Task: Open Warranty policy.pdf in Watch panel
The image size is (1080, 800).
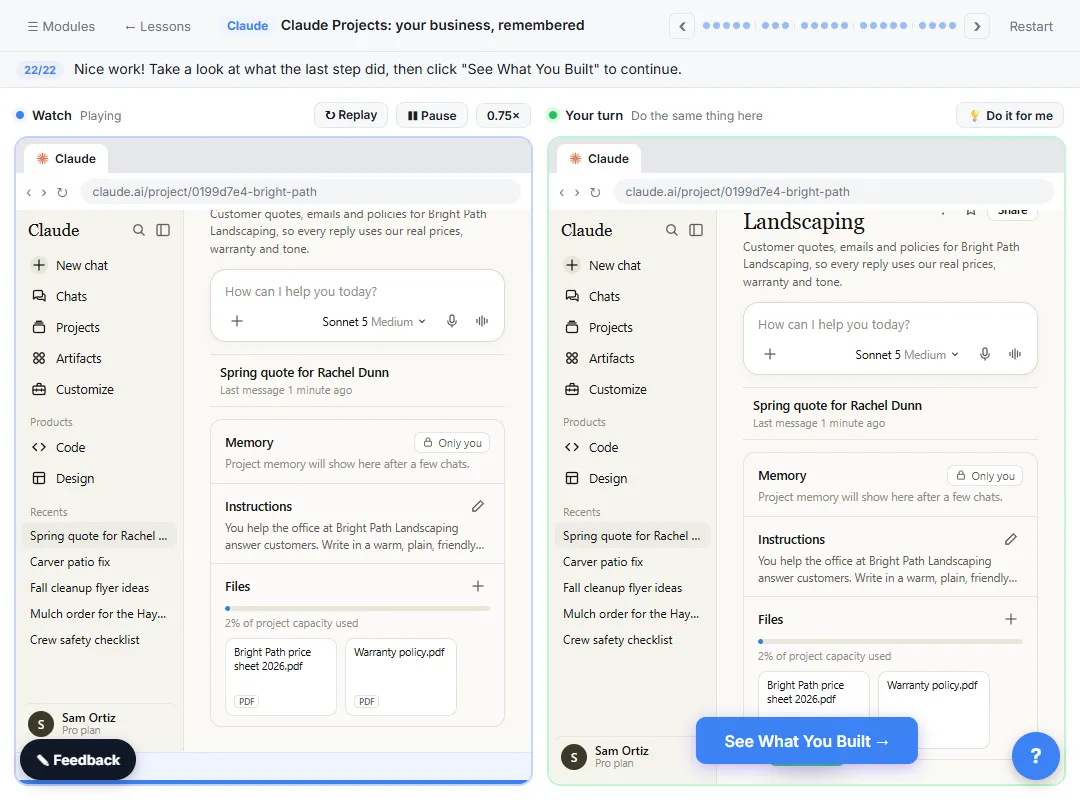Action: point(401,677)
